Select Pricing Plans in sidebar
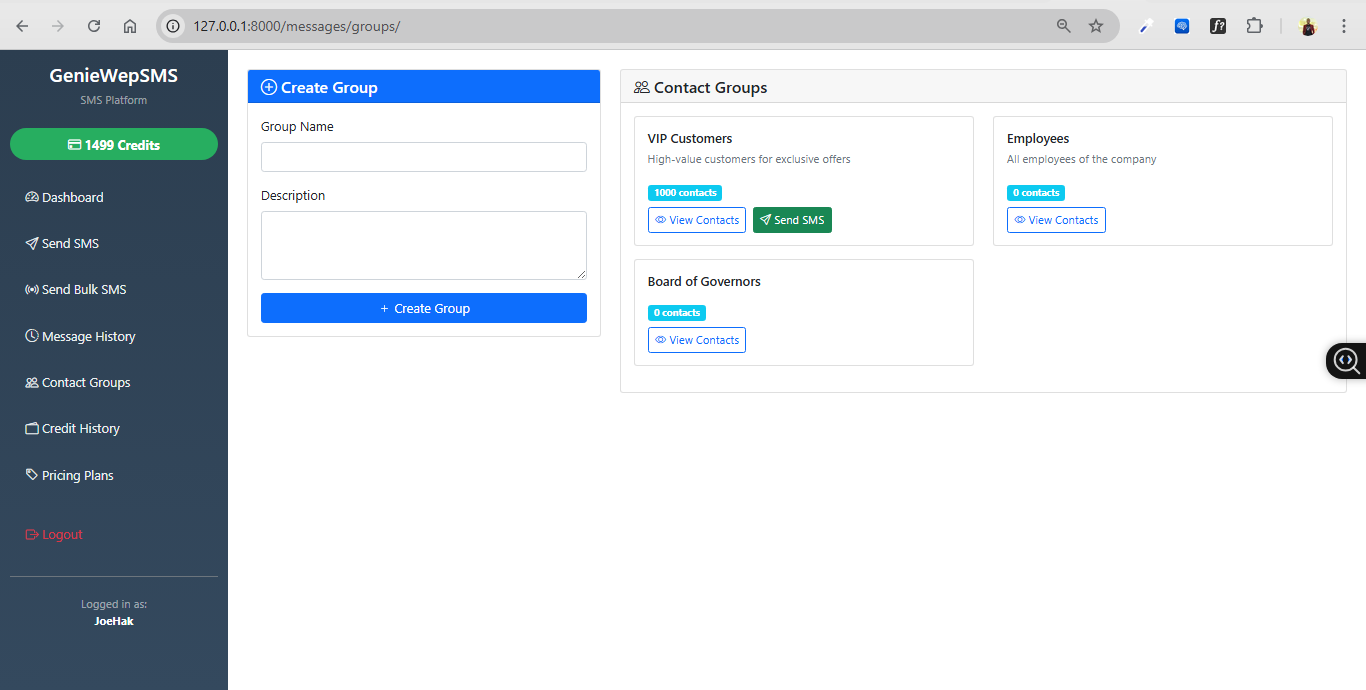Viewport: 1366px width, 690px height. click(x=77, y=476)
